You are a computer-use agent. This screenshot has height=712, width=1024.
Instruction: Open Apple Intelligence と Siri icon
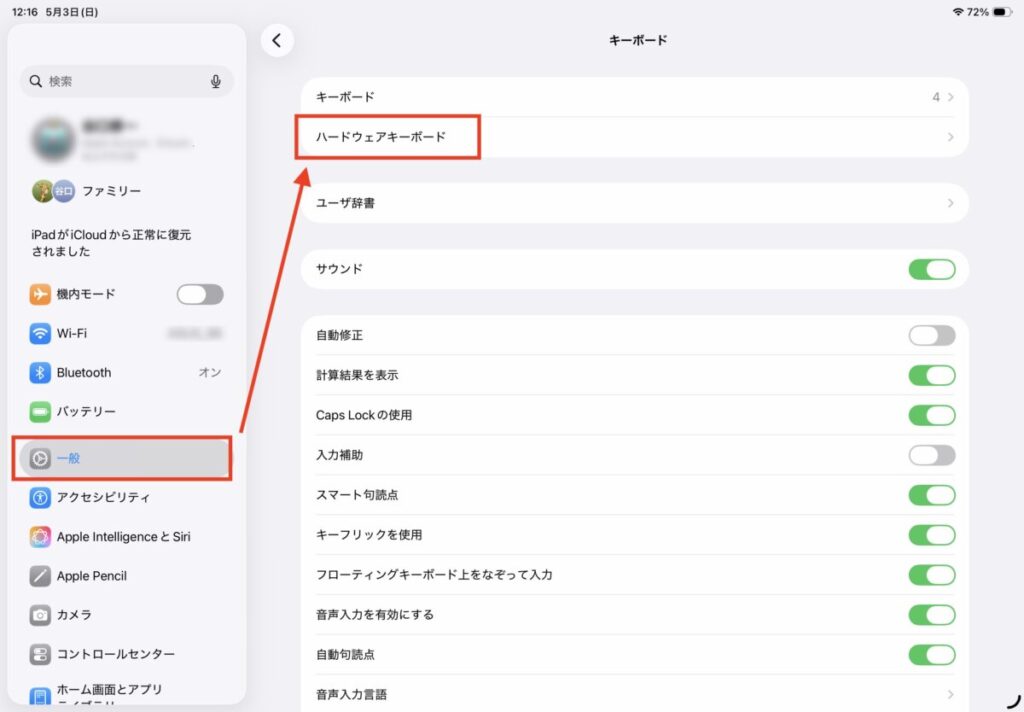point(40,537)
